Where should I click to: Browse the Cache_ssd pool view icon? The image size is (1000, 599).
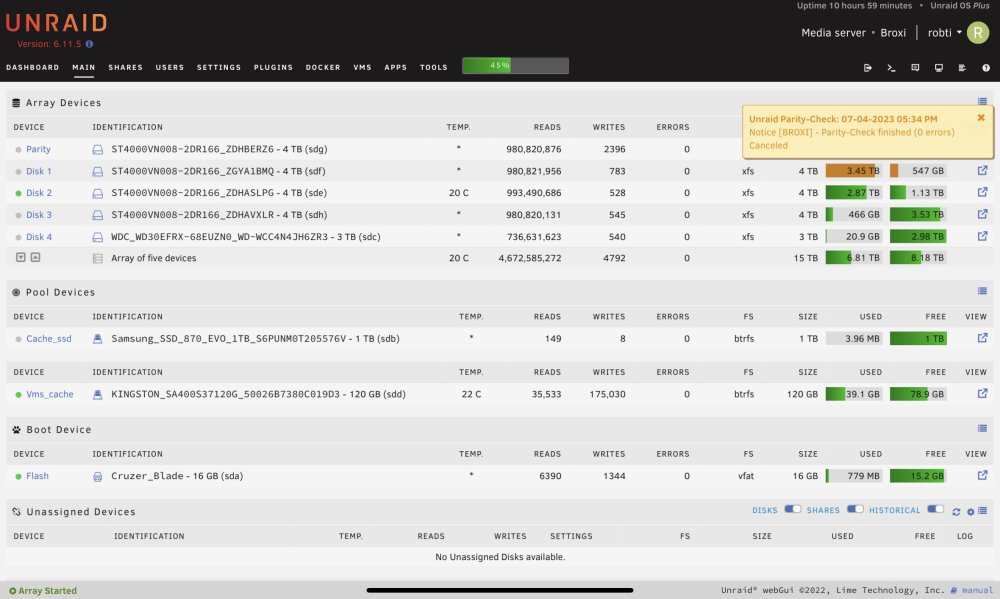pos(982,338)
